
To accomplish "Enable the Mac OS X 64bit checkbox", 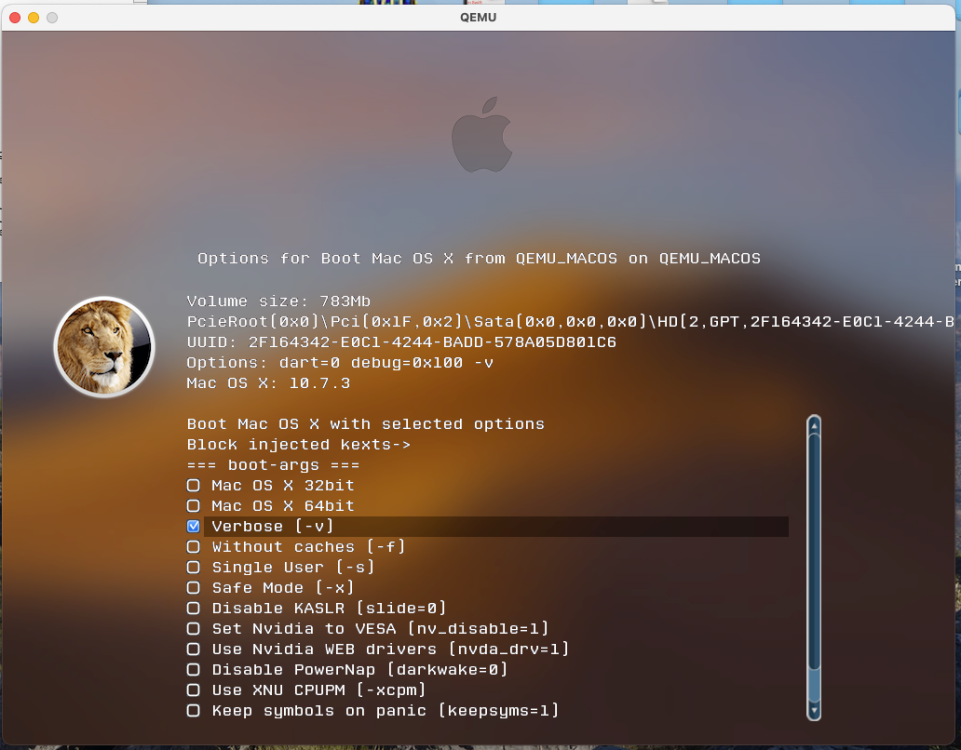I will click(x=194, y=506).
